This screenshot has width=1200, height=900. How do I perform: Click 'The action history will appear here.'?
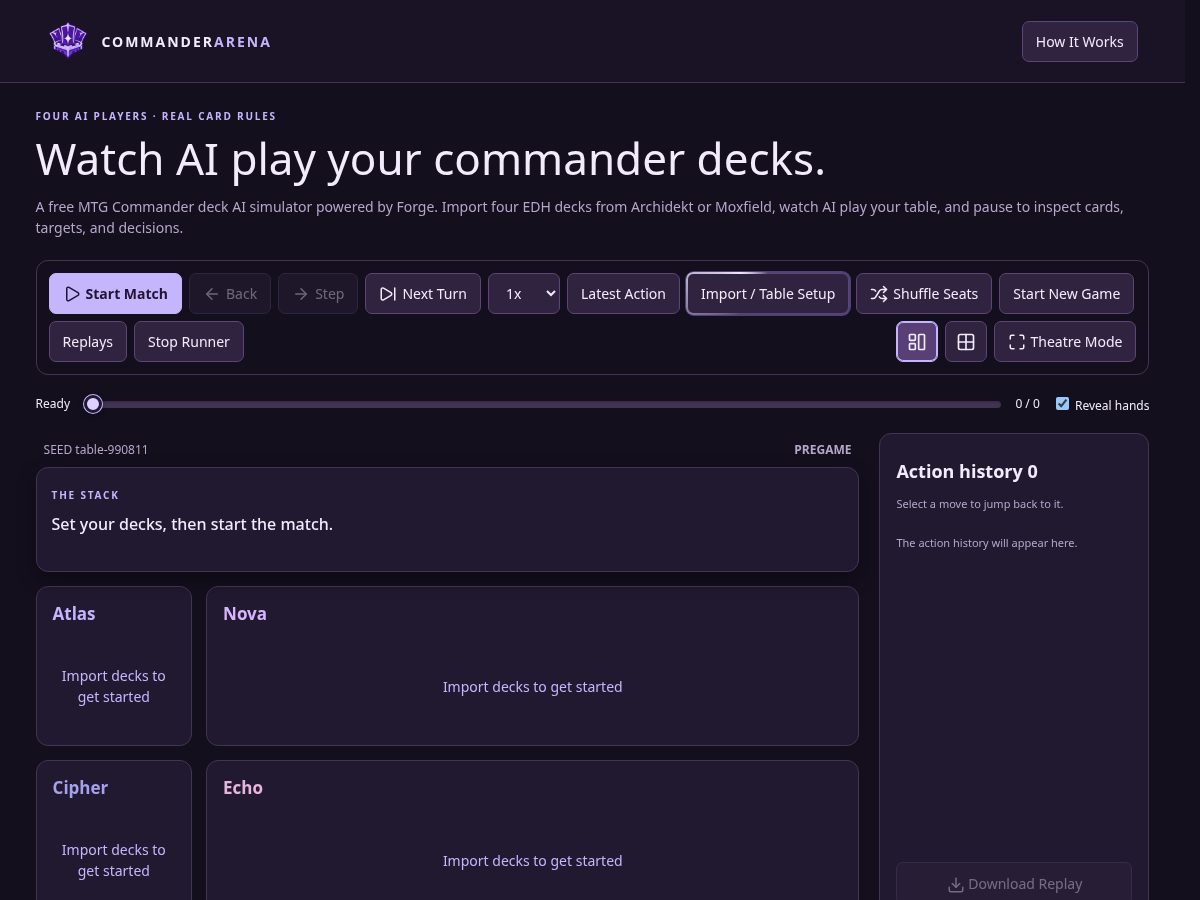[x=986, y=543]
